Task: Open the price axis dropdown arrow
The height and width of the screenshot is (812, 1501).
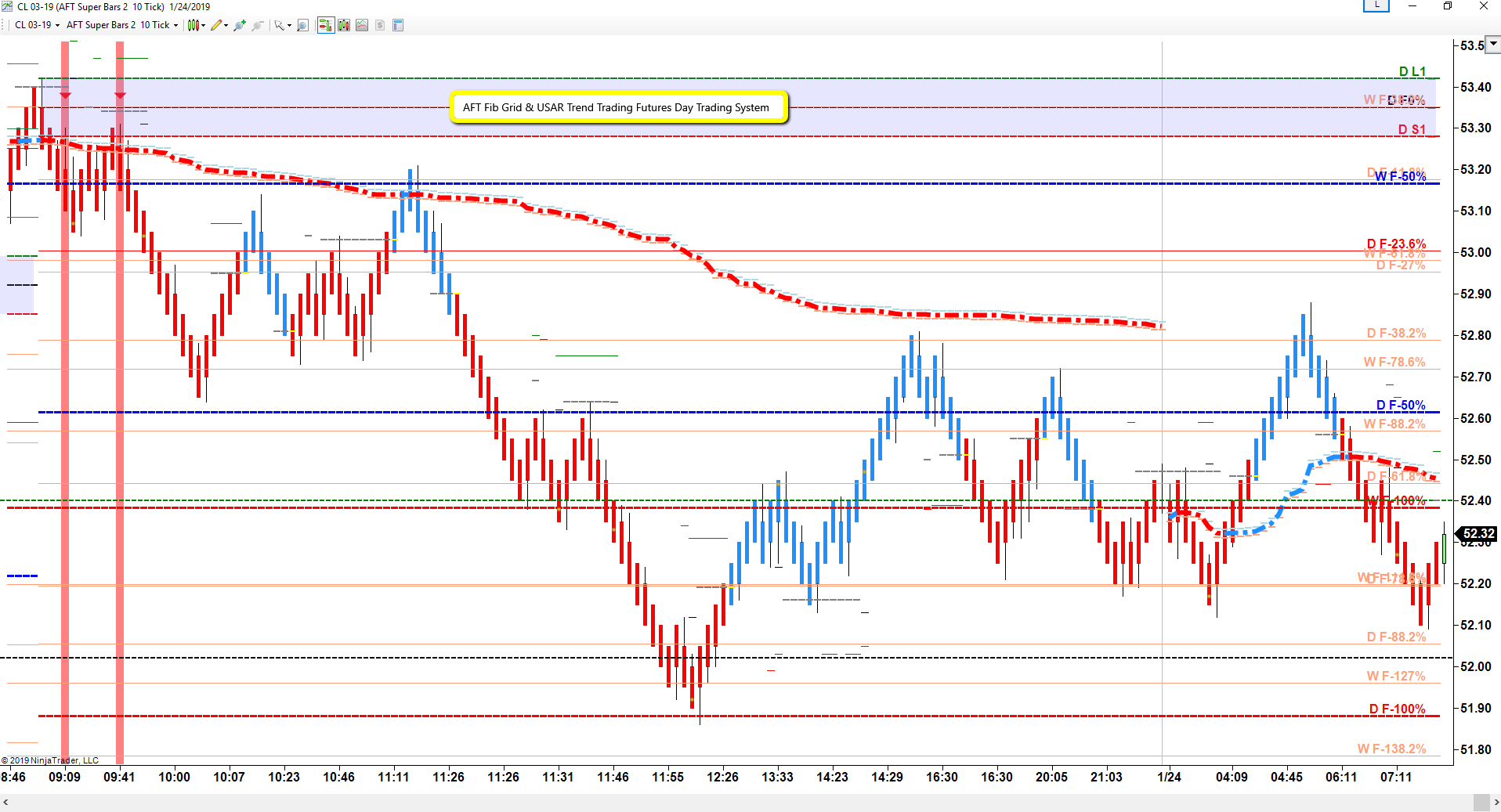Action: (x=1493, y=44)
